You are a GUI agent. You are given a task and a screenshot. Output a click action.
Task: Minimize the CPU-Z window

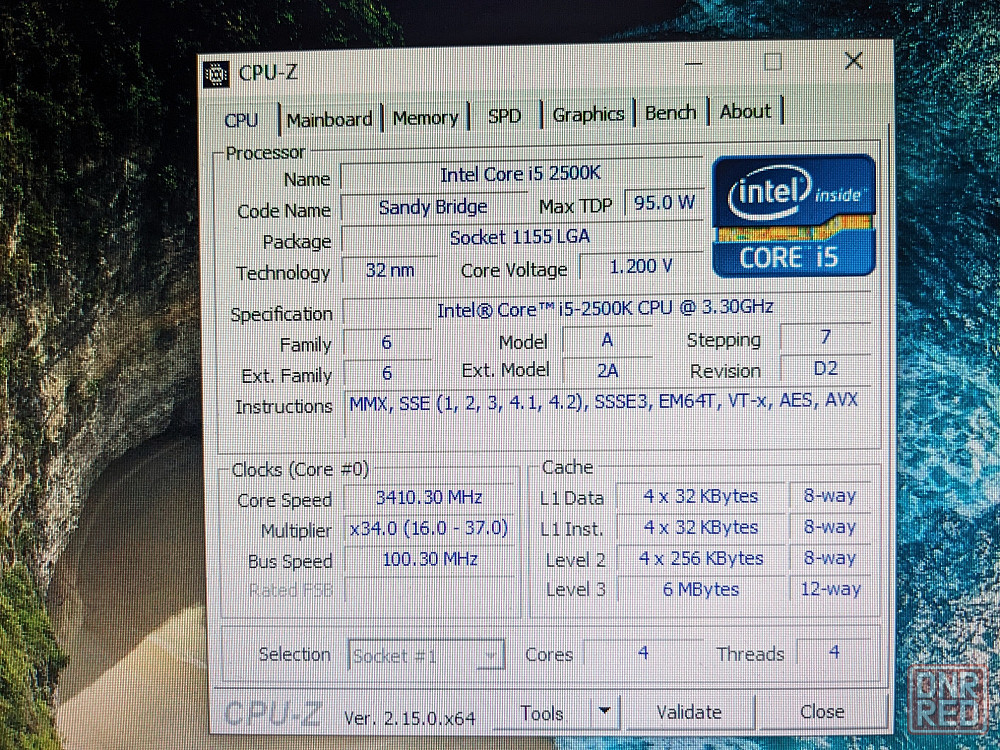pyautogui.click(x=693, y=64)
